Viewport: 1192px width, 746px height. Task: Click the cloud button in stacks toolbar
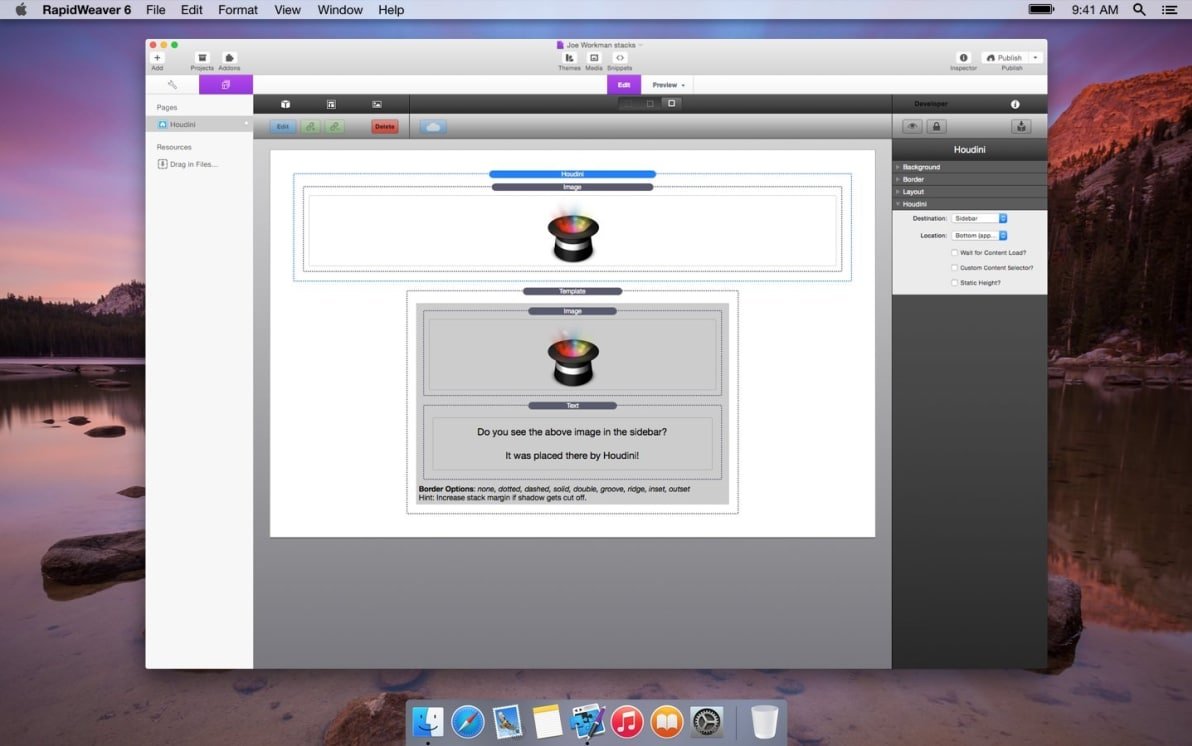[x=433, y=127]
